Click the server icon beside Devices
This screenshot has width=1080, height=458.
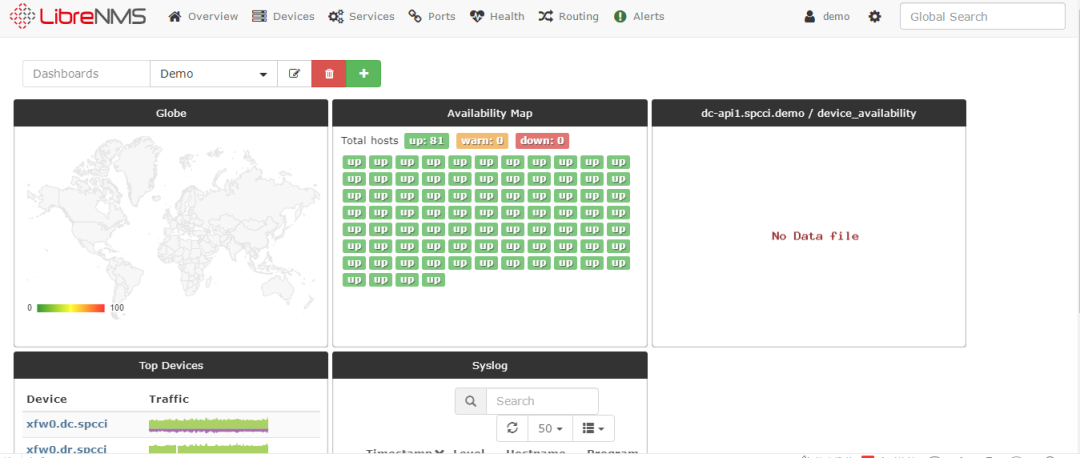point(259,16)
